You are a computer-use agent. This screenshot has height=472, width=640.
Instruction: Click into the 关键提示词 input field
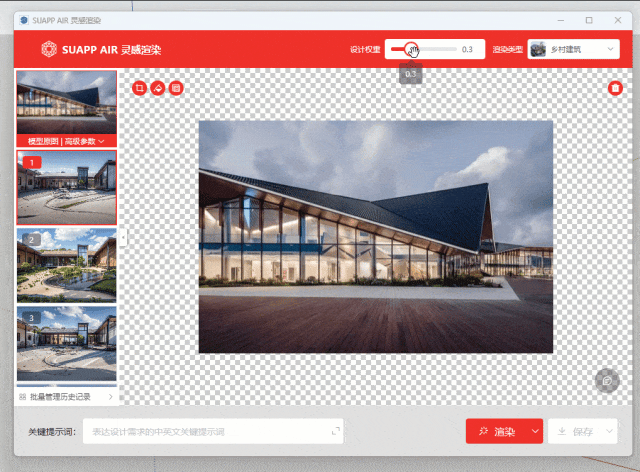[213, 431]
